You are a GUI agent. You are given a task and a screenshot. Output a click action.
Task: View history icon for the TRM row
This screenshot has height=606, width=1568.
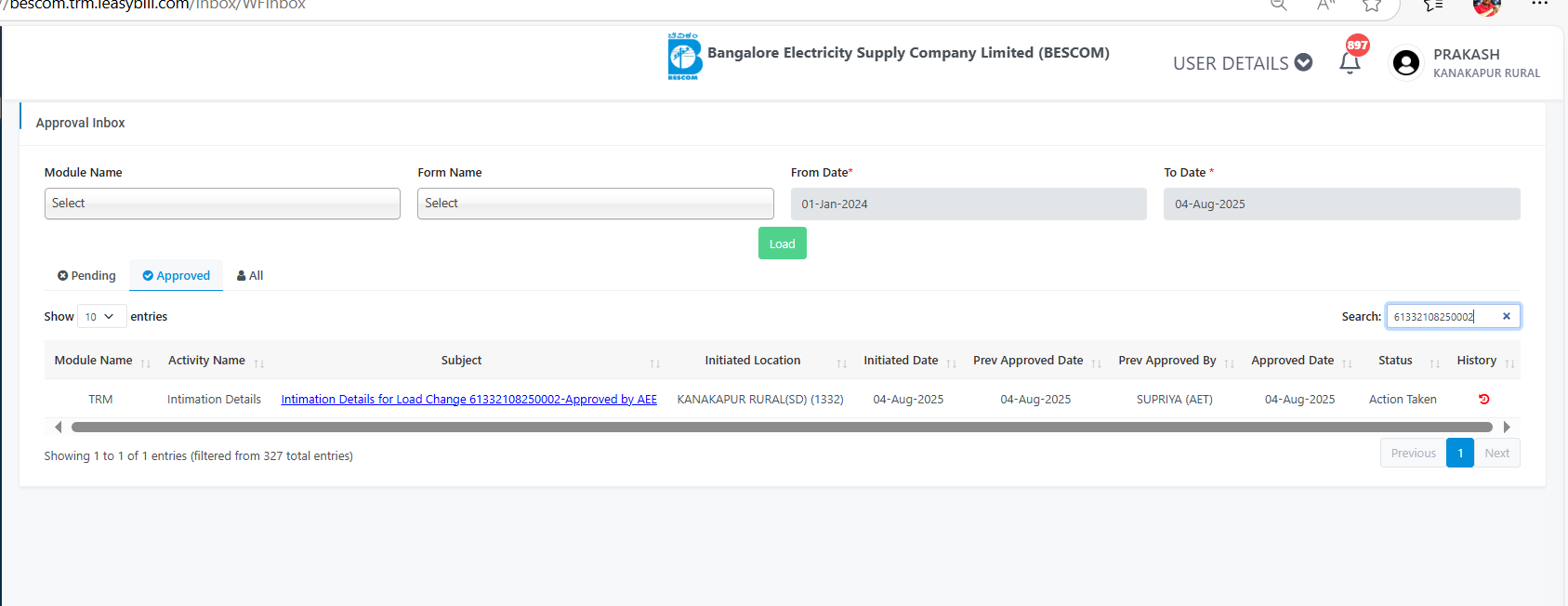(1483, 400)
